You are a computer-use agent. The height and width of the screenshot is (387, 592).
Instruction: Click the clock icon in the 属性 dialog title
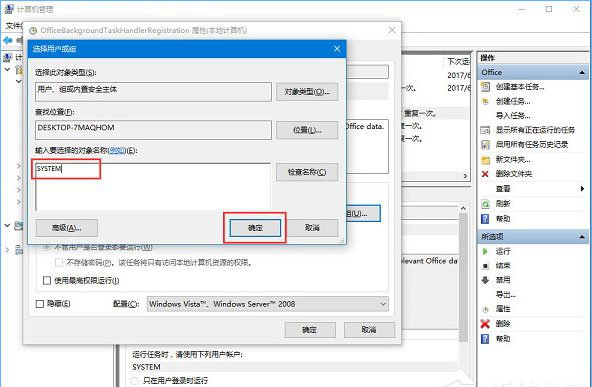pos(33,31)
